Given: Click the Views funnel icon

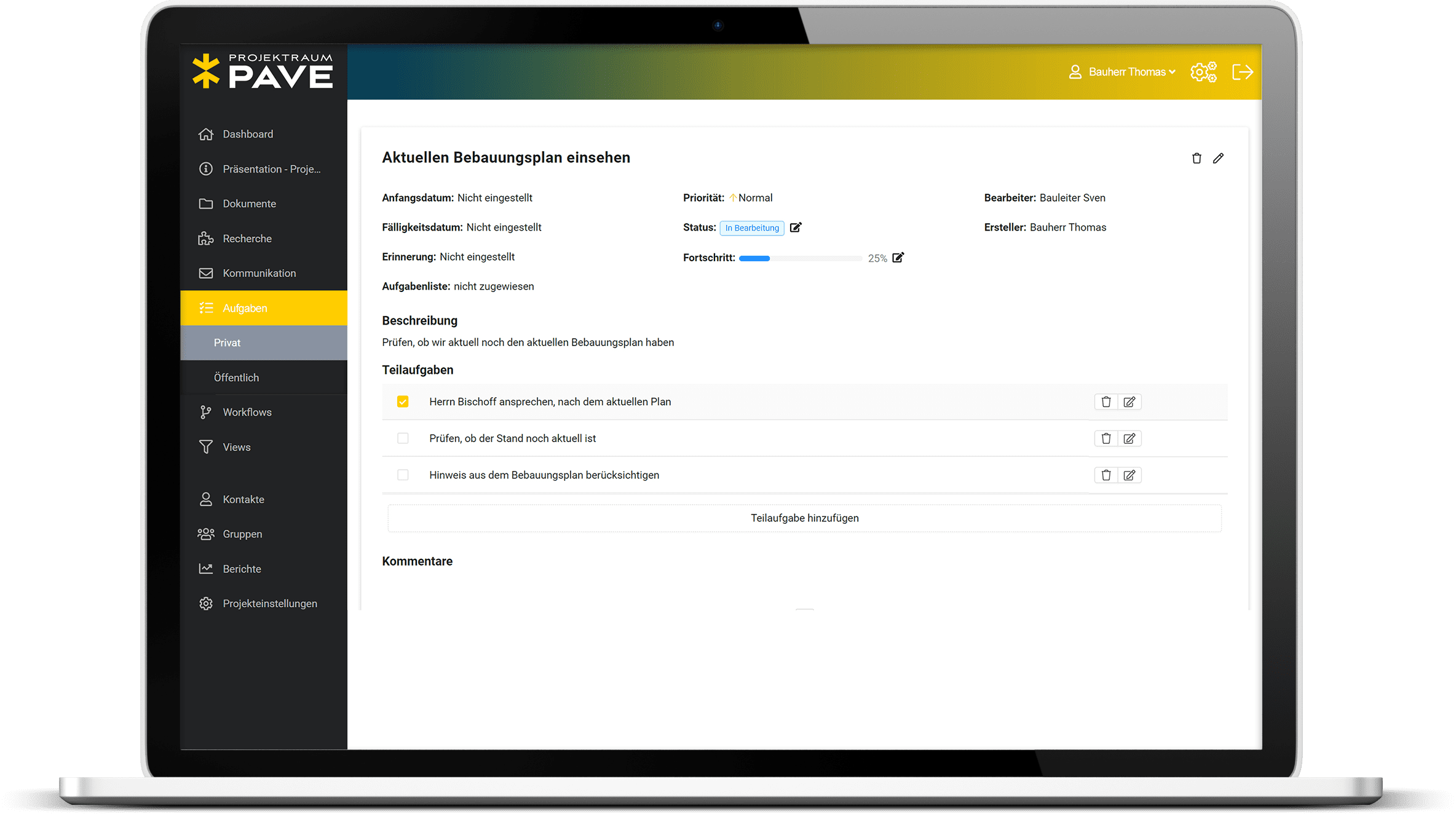Looking at the screenshot, I should (x=206, y=447).
